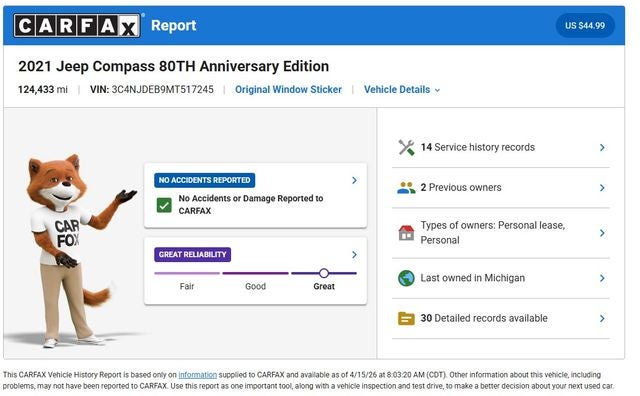Select the NO ACCIDENTS REPORTED badge
Screen dimensions: 640x396
click(x=204, y=180)
